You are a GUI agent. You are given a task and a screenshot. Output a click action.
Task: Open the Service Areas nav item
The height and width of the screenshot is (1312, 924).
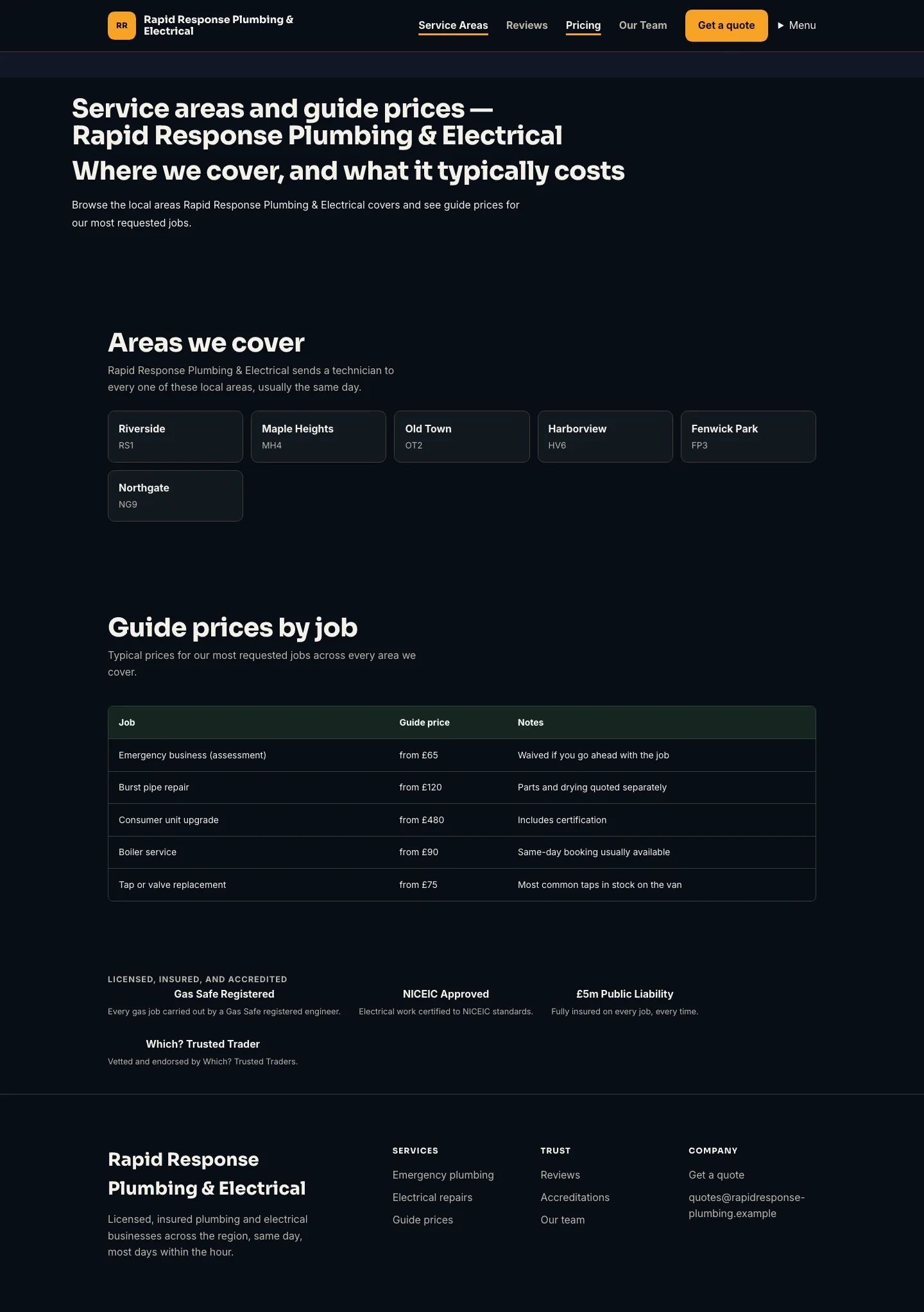click(453, 26)
